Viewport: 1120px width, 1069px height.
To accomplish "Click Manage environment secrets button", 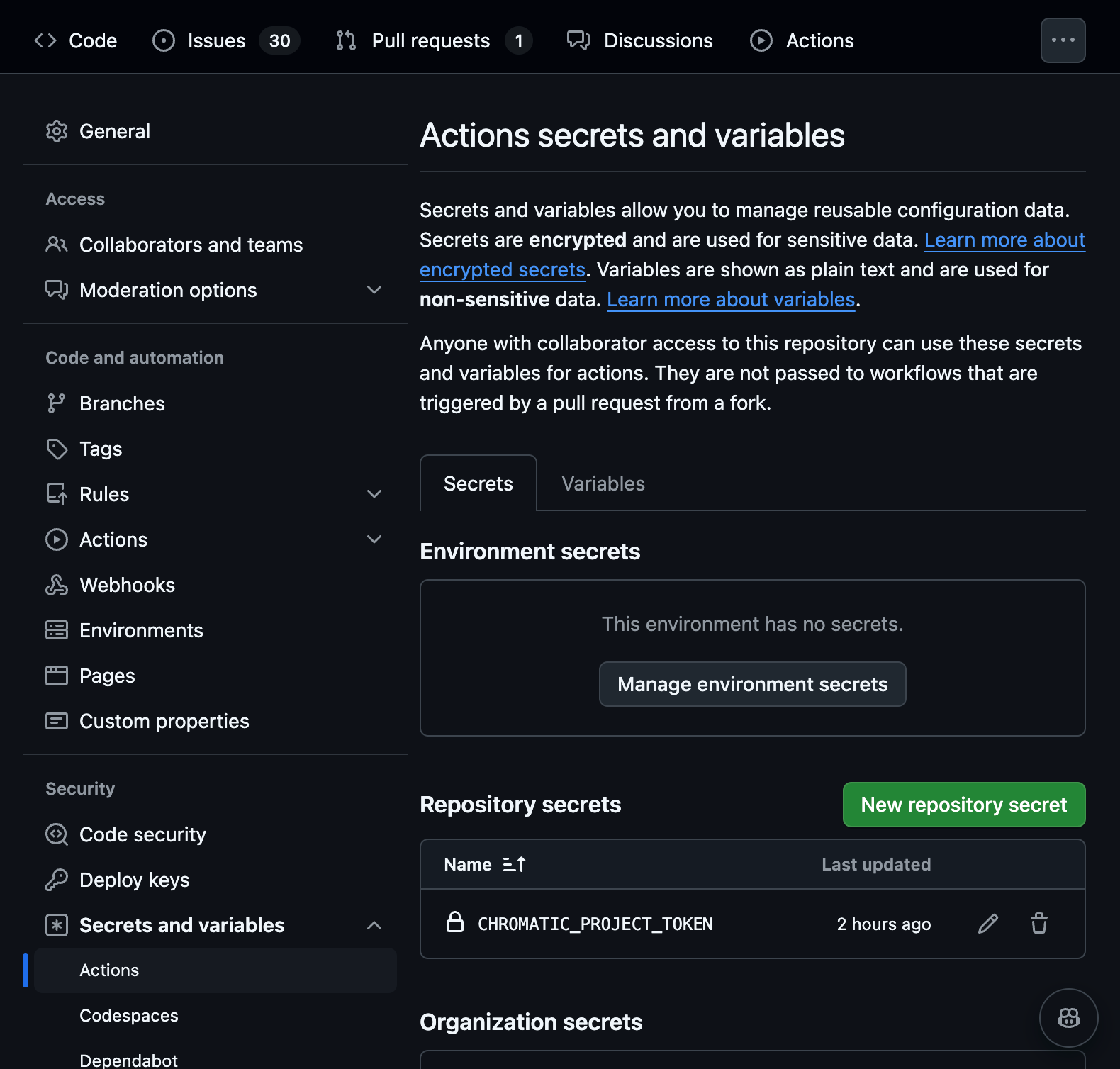I will [x=753, y=684].
